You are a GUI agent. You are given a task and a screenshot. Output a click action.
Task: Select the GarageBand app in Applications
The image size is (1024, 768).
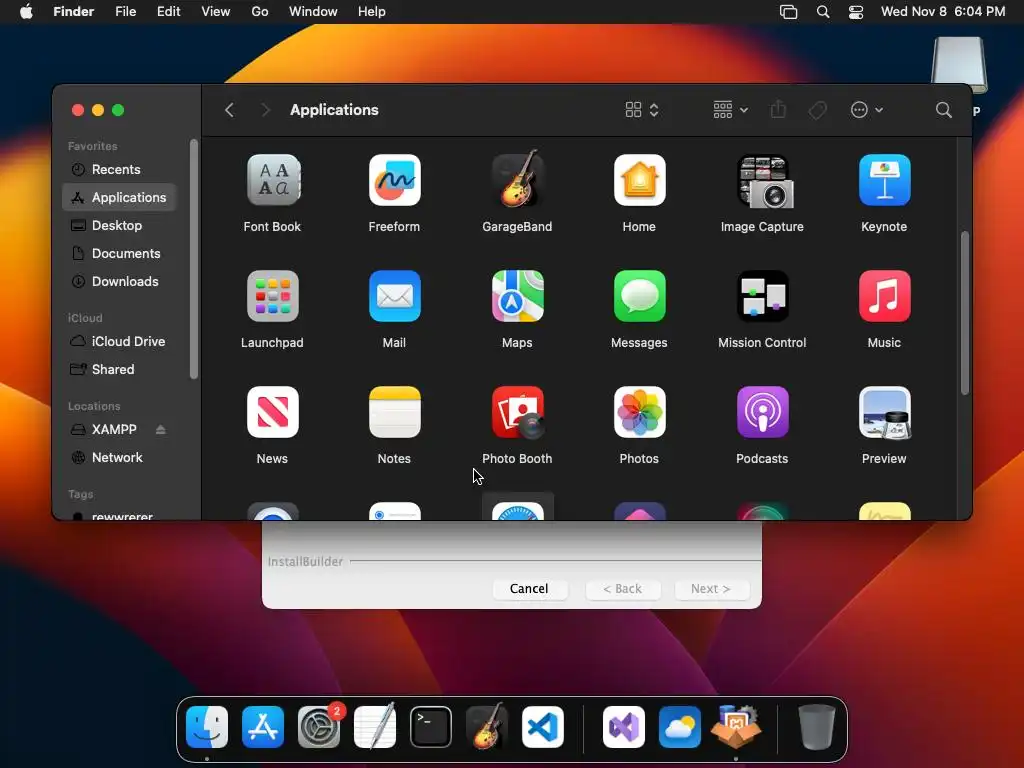point(517,179)
